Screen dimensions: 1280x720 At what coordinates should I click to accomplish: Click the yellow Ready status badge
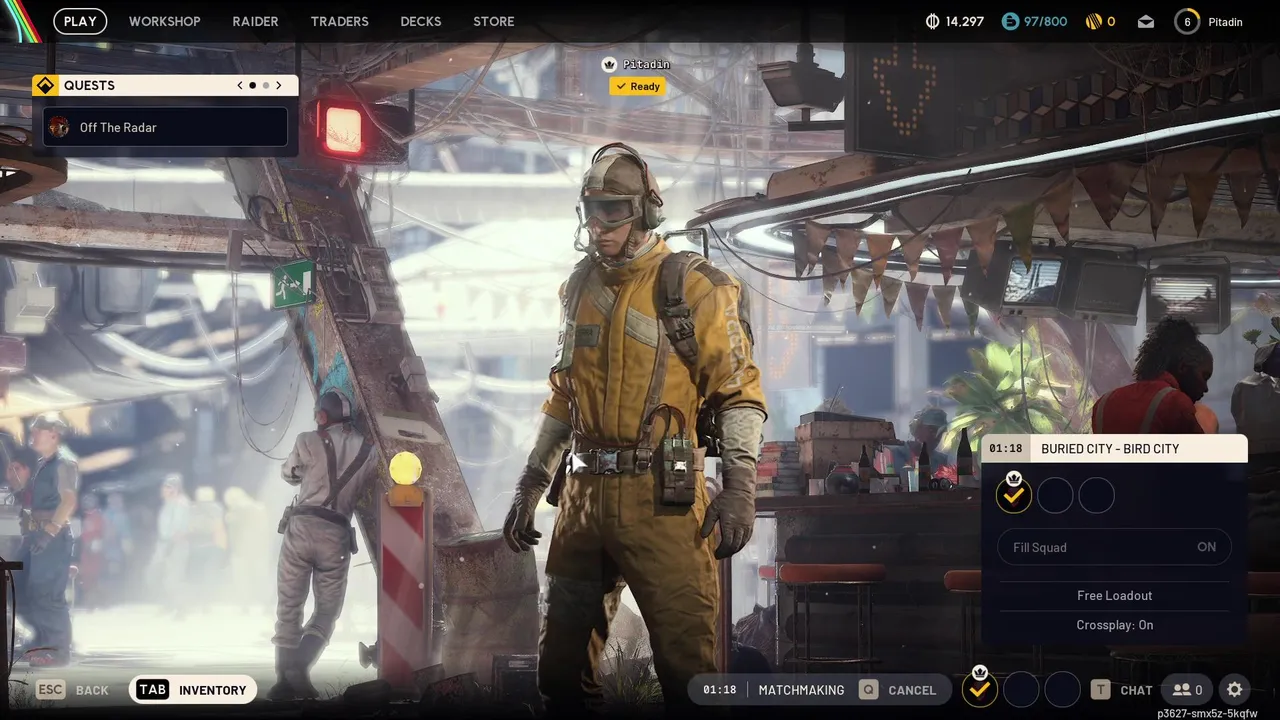[637, 86]
